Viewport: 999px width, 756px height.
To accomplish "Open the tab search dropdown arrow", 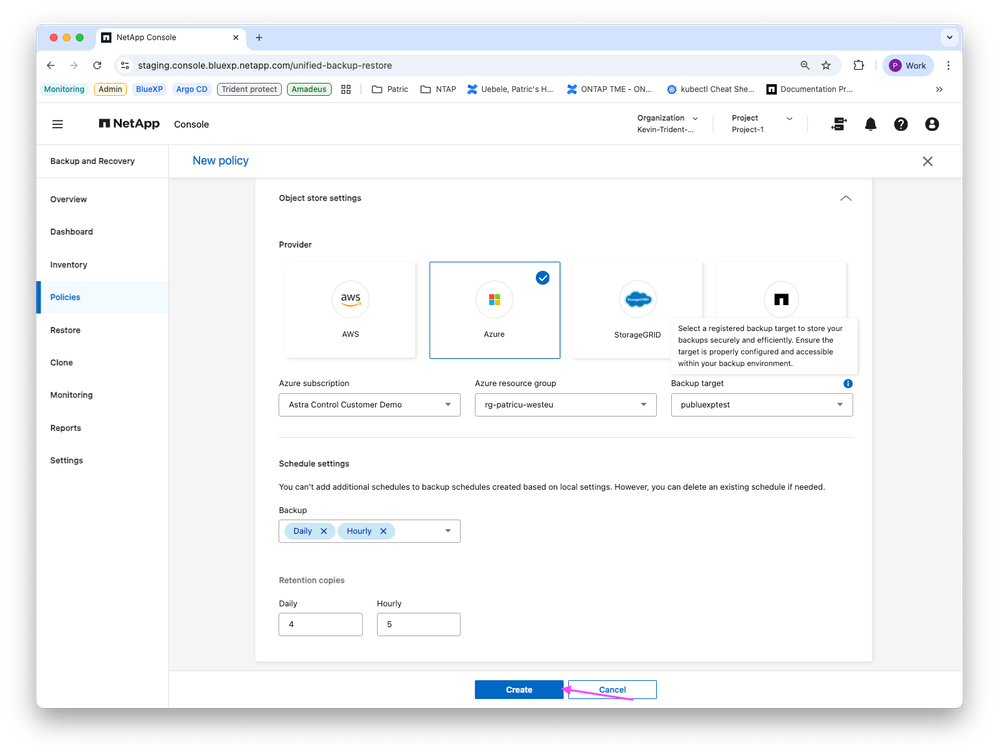I will 949,38.
